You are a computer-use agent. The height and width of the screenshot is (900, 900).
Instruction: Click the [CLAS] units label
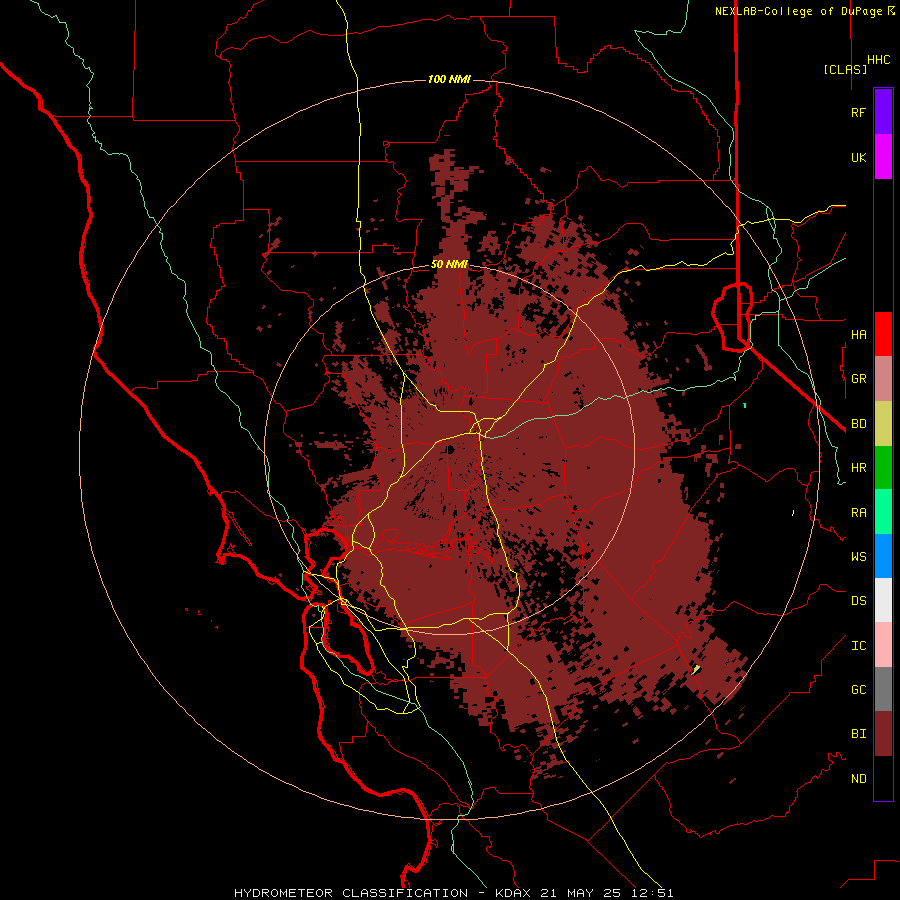click(x=845, y=69)
